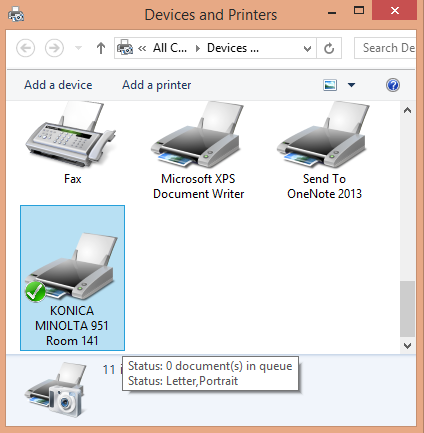Click the Devices and Printers title bar icon
Viewport: 424px width, 433px height.
point(16,15)
